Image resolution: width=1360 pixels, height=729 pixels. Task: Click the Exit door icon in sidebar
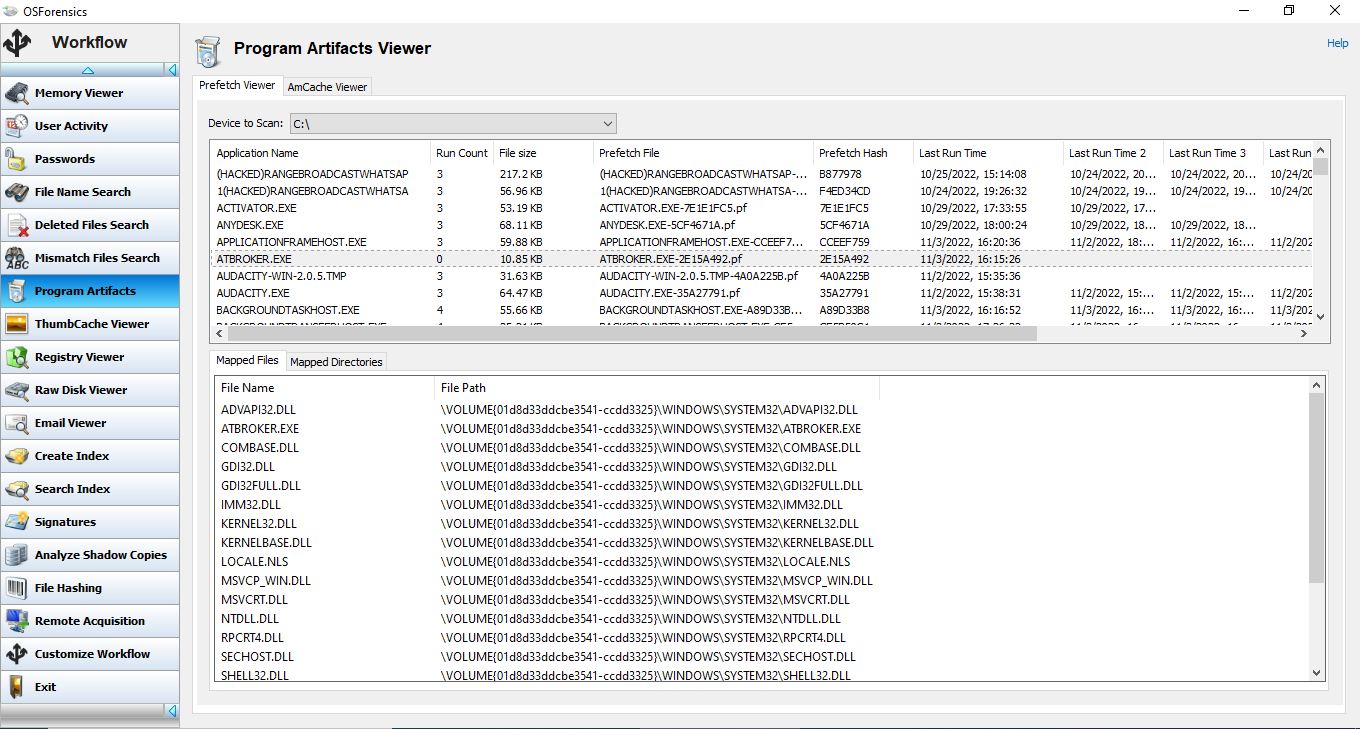tap(17, 687)
